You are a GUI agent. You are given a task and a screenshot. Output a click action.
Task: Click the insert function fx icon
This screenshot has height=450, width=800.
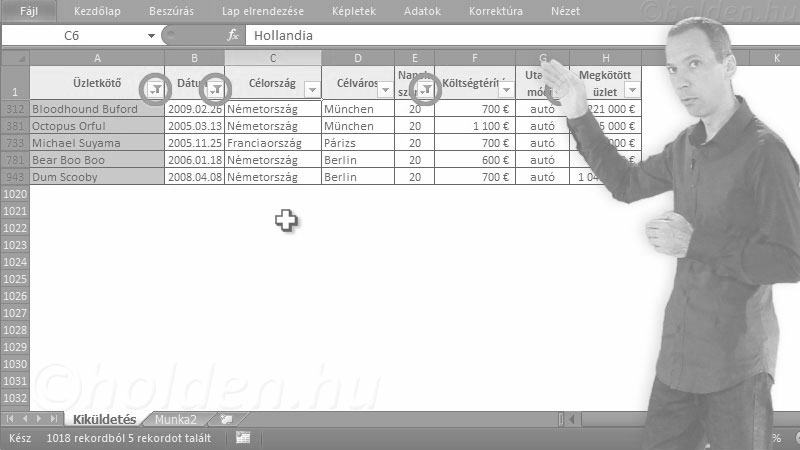(233, 35)
